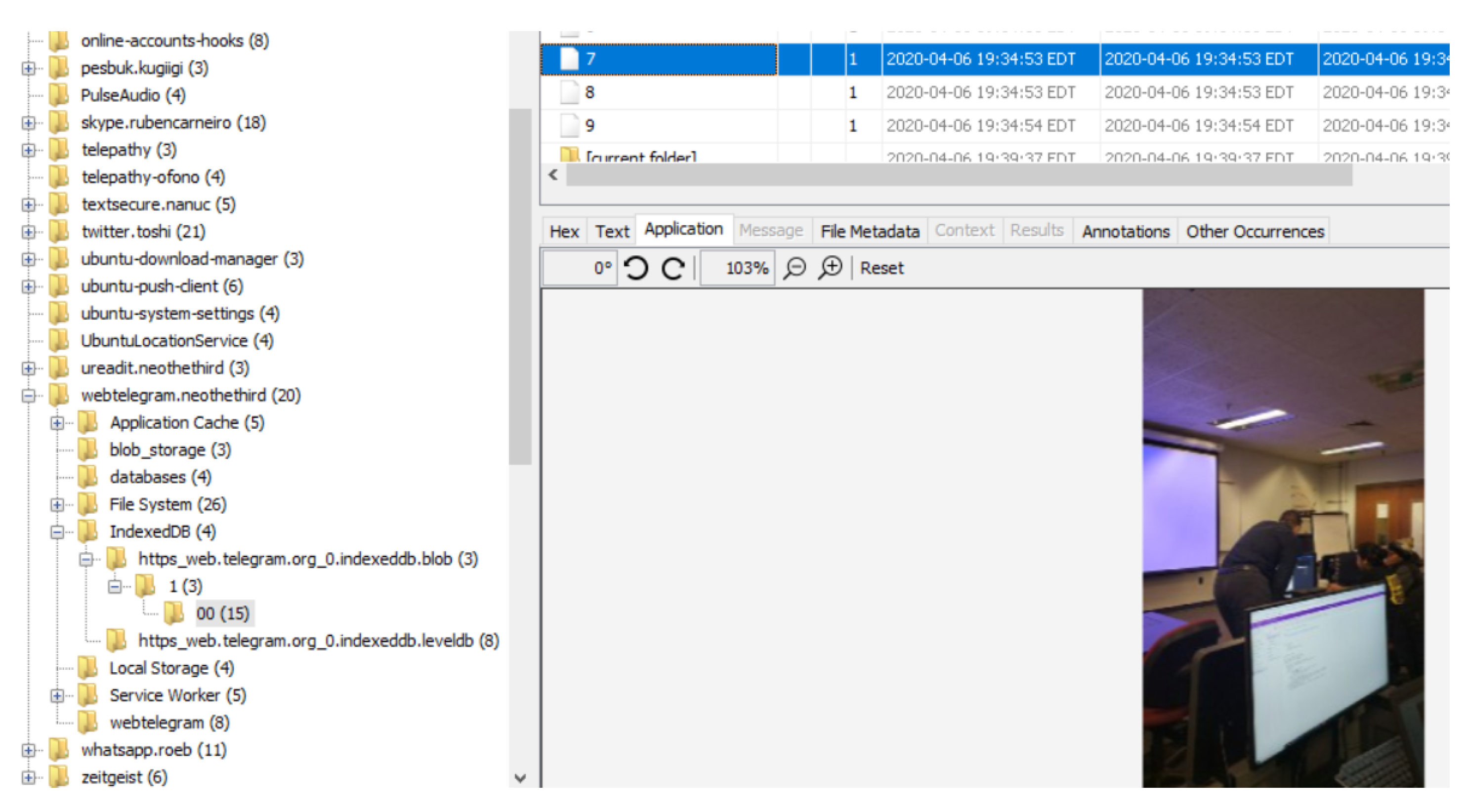Select file 8 icon in list
Image resolution: width=1465 pixels, height=812 pixels.
pos(569,93)
